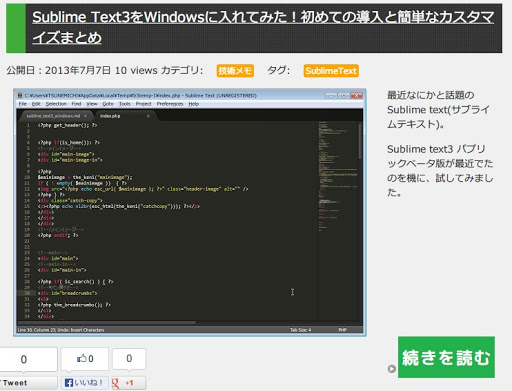Click the 技術メモ category badge
This screenshot has width=512, height=391.
(x=235, y=71)
